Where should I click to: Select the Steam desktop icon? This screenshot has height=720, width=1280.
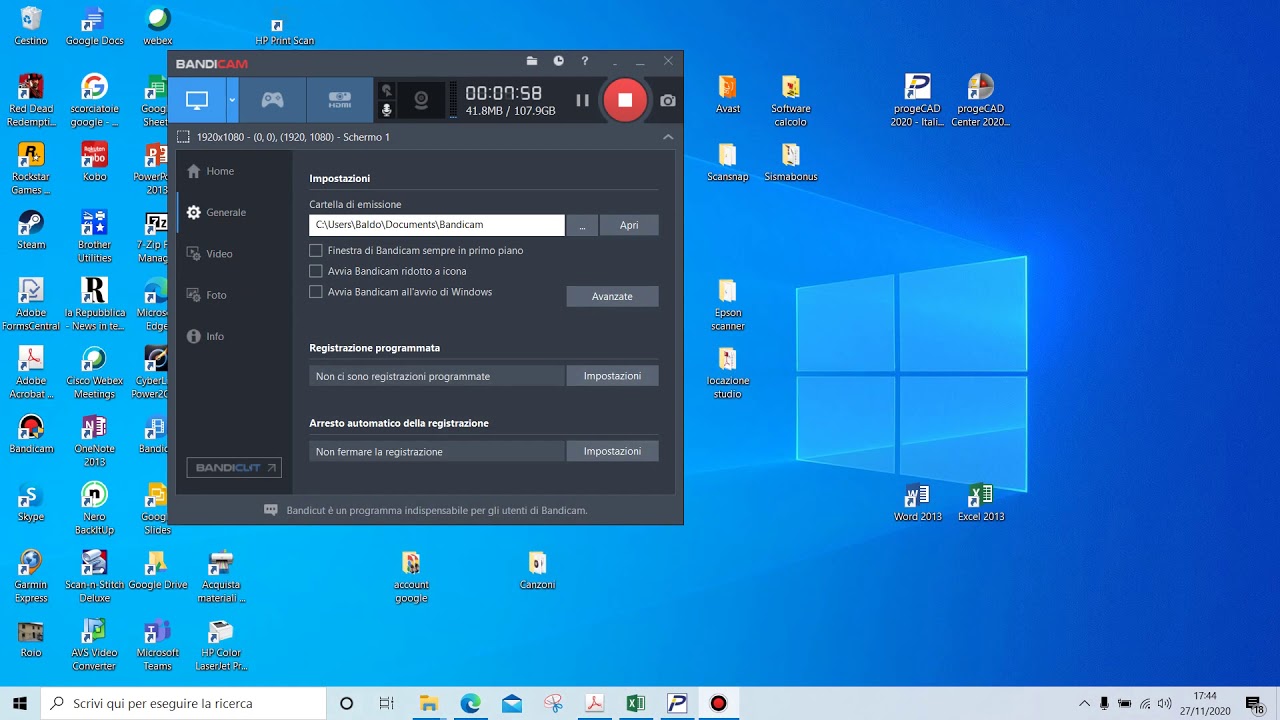tap(31, 230)
